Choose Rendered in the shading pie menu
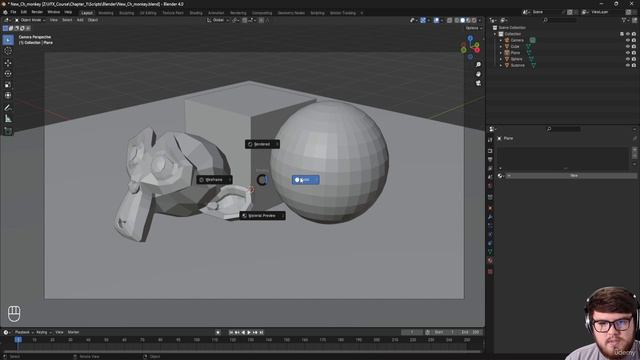 pos(262,144)
